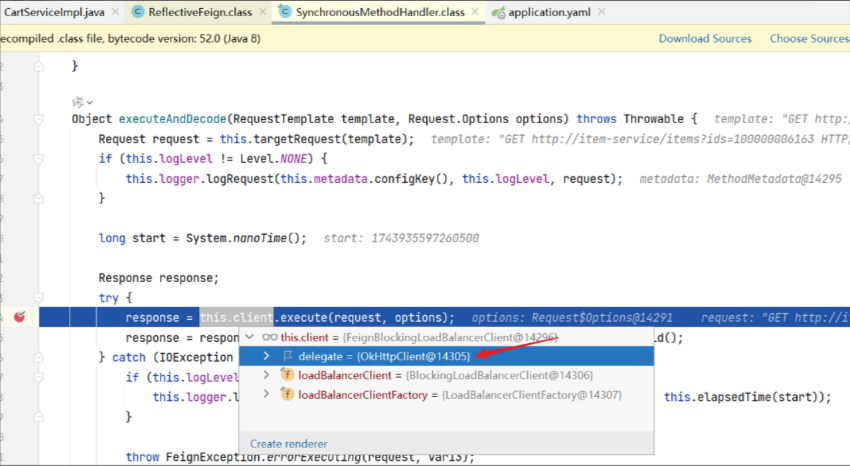Click the class icon on SynchronousMethodHandler.class tab
This screenshot has height=466, width=850.
[285, 11]
